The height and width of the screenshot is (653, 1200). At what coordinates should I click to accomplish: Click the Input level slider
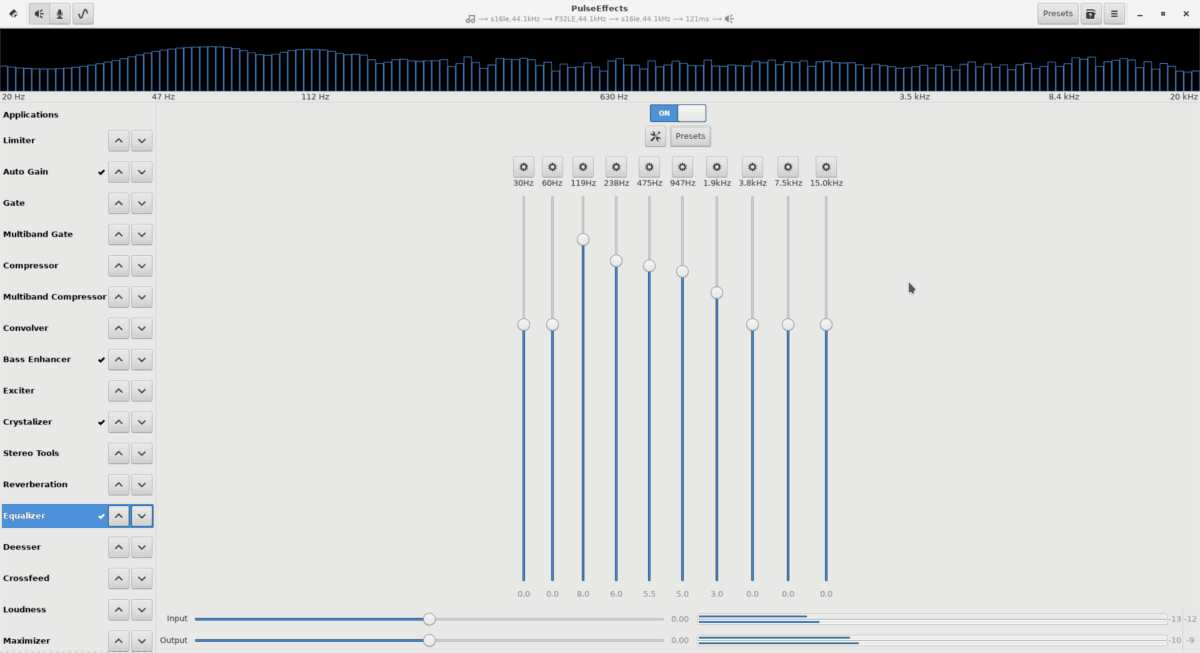[x=429, y=618]
